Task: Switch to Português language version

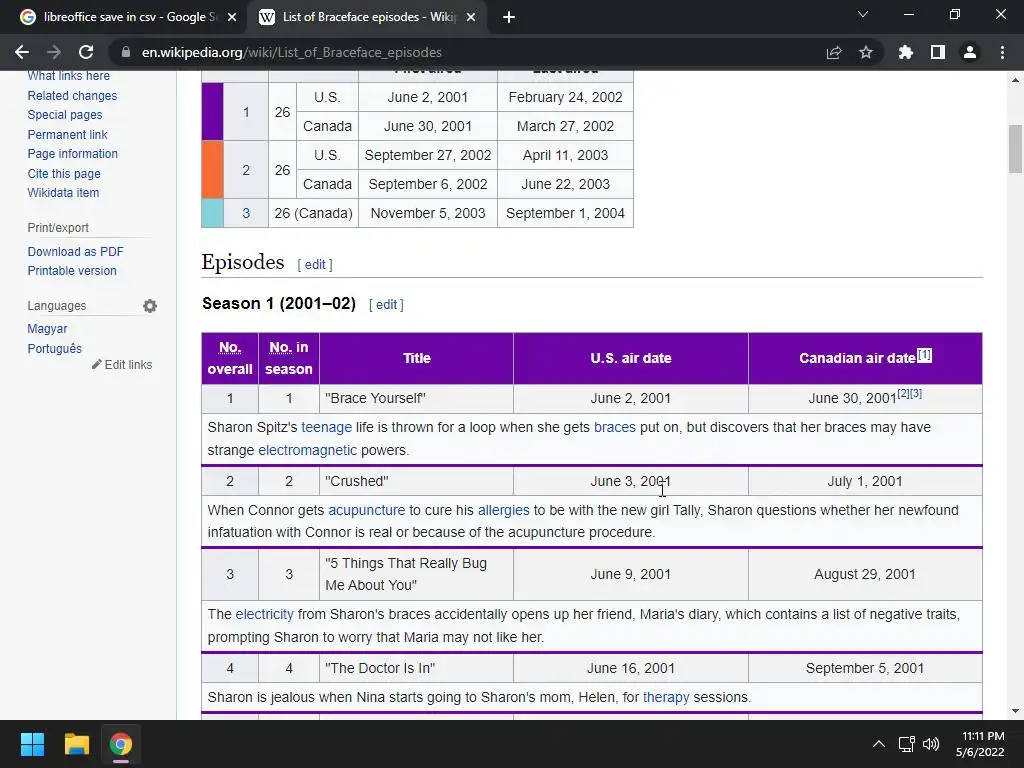Action: click(54, 348)
